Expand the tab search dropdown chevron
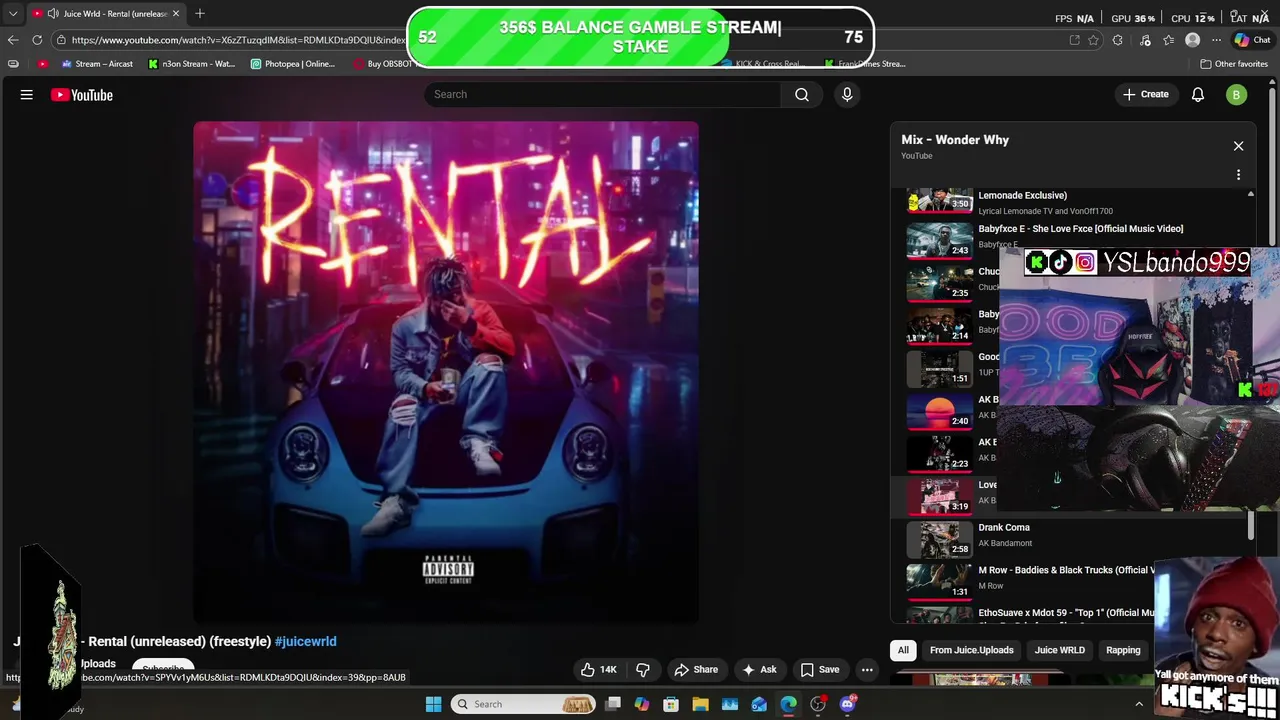The width and height of the screenshot is (1280, 720). tap(12, 14)
